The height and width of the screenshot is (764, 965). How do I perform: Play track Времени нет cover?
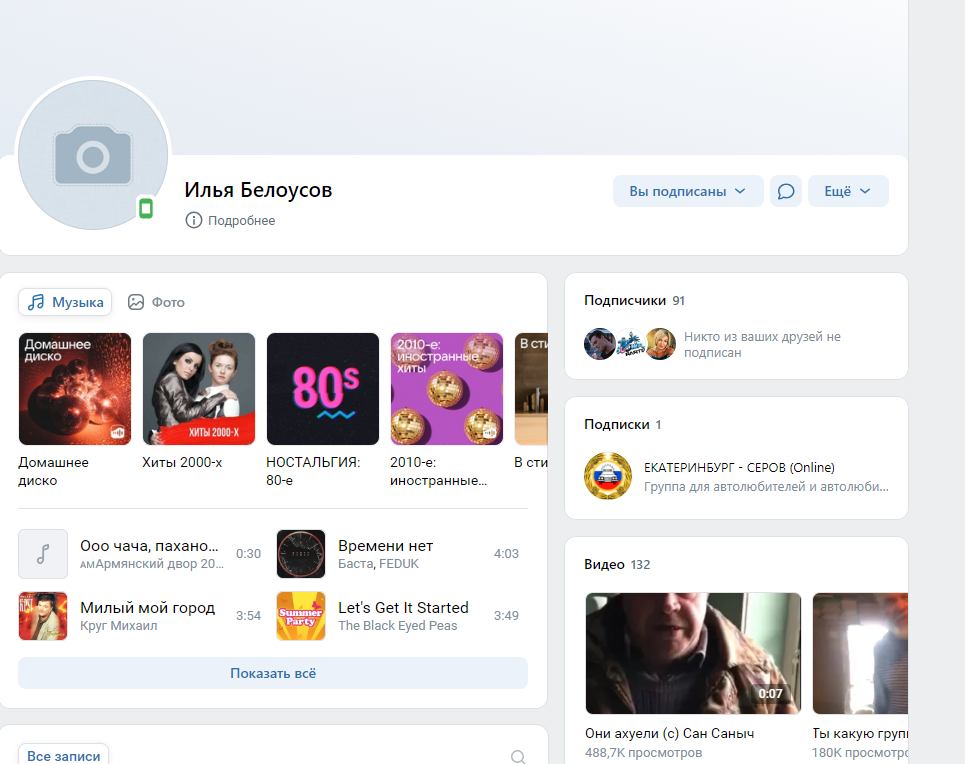point(301,554)
